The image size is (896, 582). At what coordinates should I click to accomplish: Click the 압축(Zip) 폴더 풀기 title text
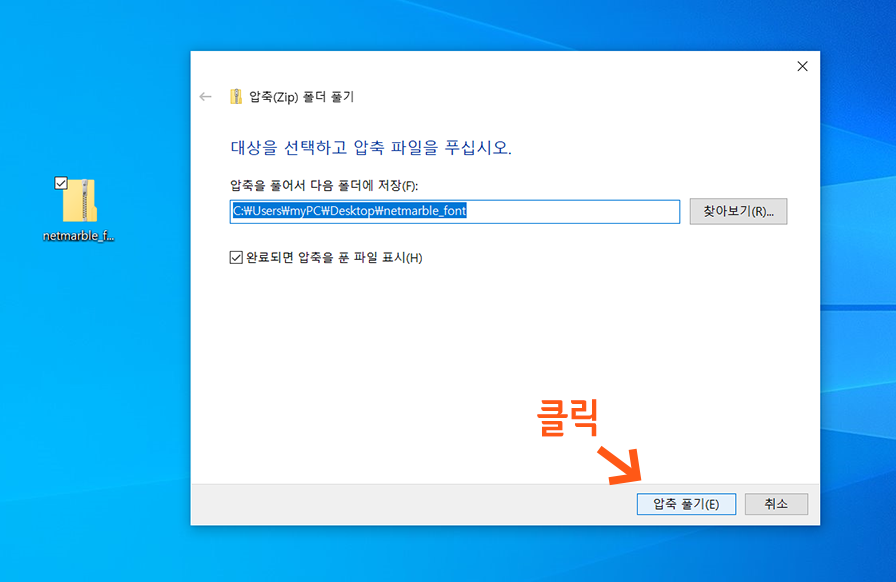click(302, 97)
